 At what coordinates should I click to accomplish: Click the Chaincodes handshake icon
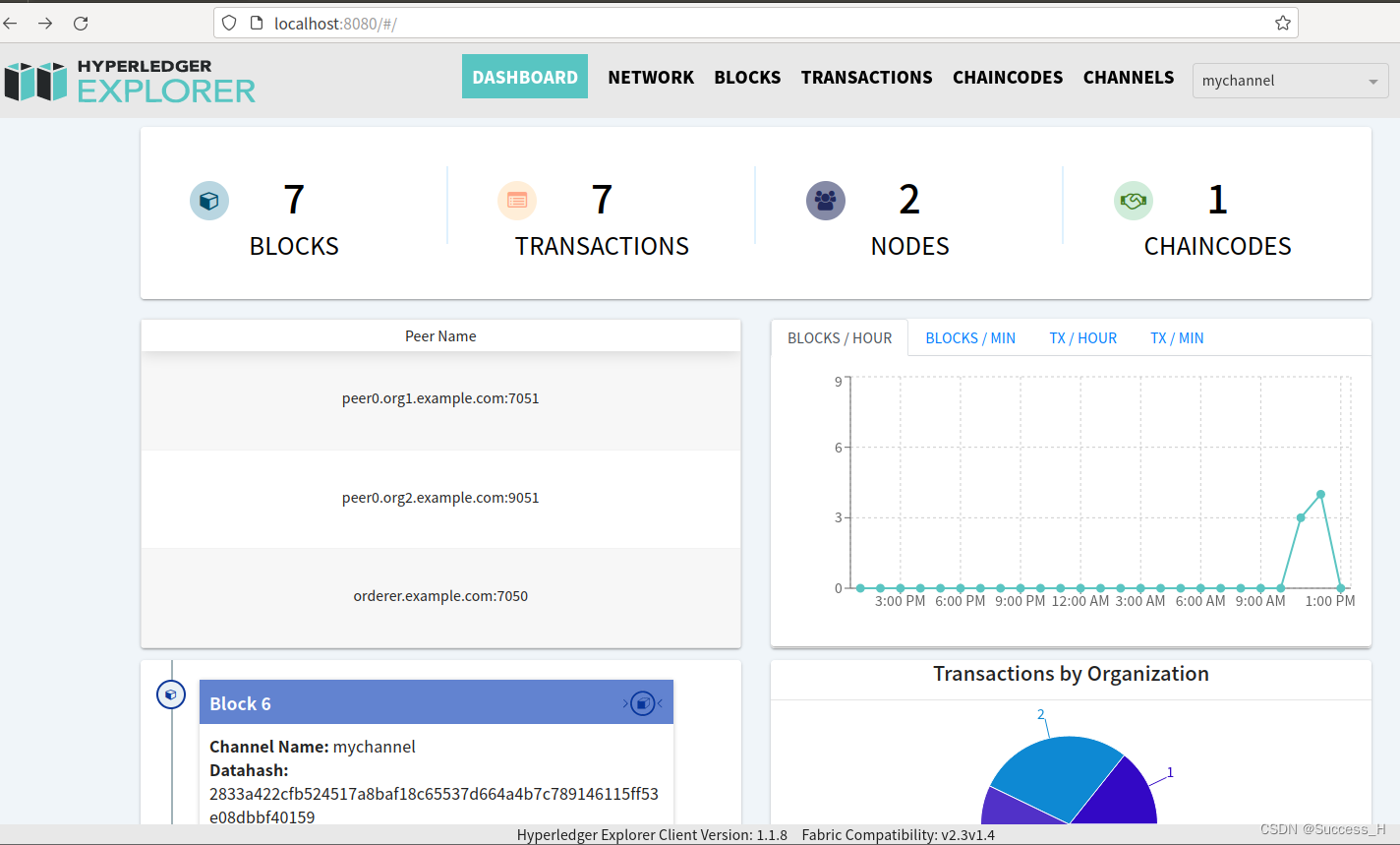(x=1134, y=201)
